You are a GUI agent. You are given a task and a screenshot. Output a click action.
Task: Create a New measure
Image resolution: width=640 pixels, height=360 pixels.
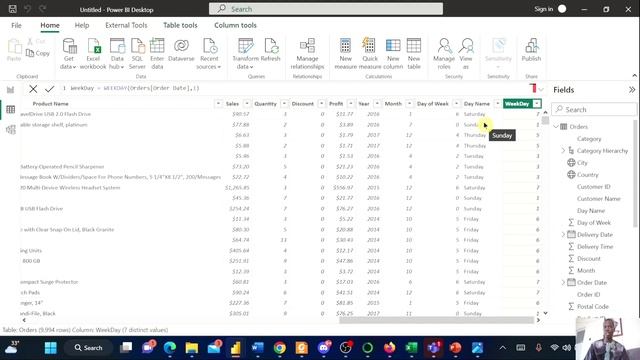(345, 54)
